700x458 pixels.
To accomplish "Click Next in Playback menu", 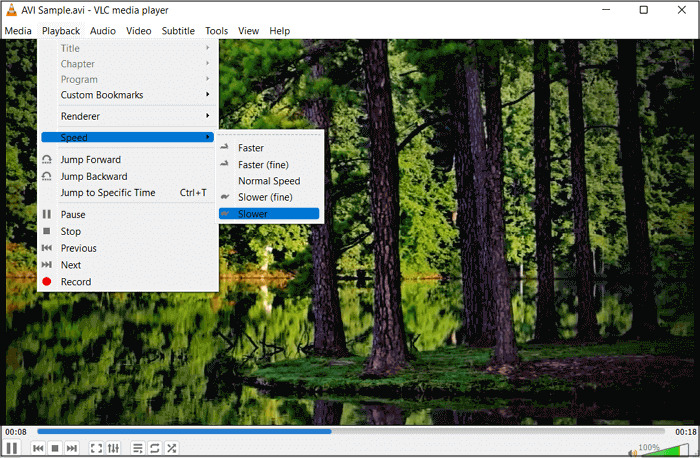I will 127,265.
